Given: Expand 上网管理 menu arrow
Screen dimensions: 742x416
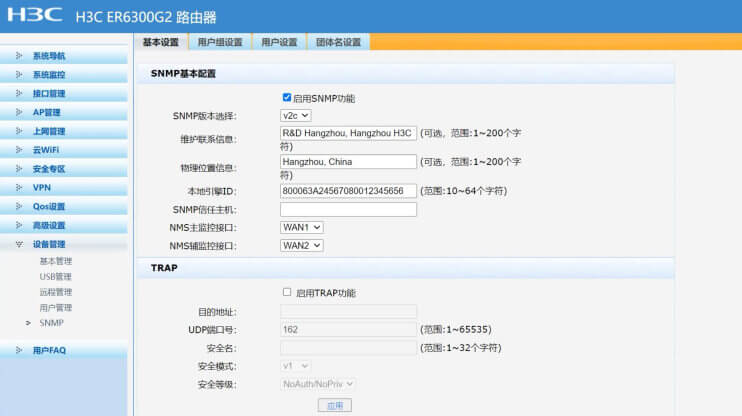Looking at the screenshot, I should pyautogui.click(x=19, y=131).
